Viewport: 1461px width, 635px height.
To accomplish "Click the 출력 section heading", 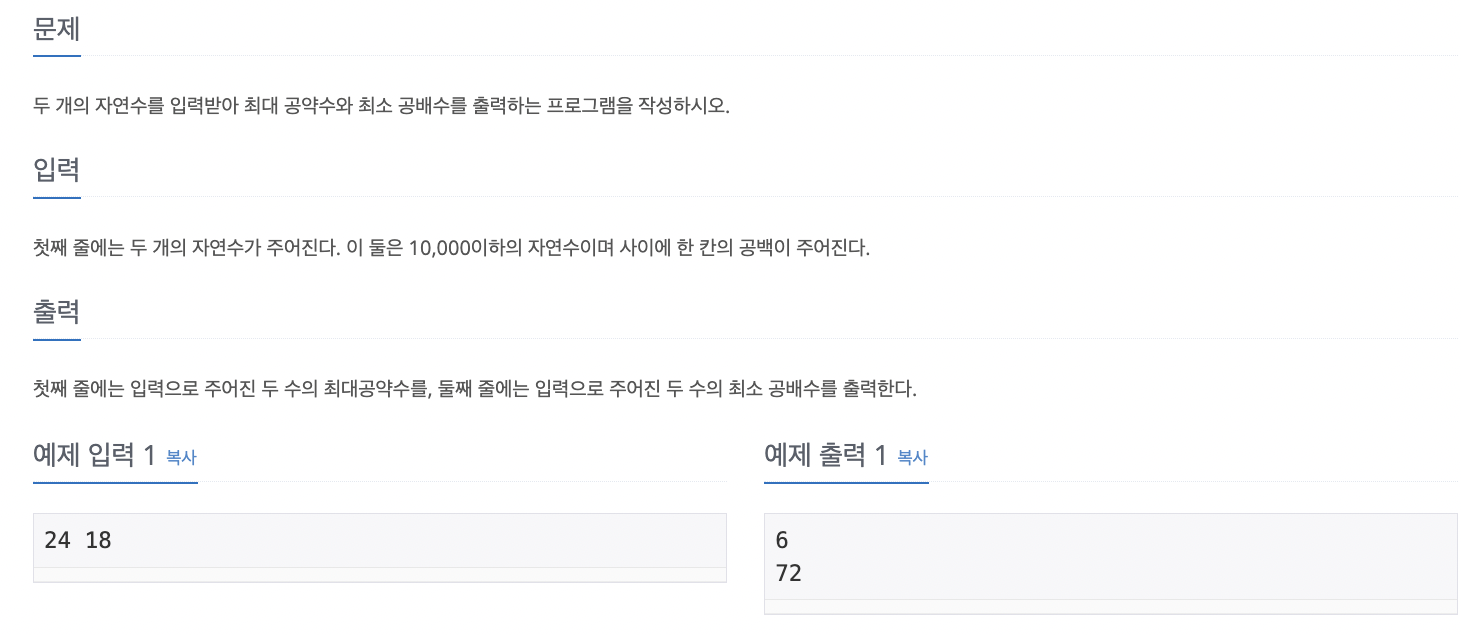I will pos(56,311).
